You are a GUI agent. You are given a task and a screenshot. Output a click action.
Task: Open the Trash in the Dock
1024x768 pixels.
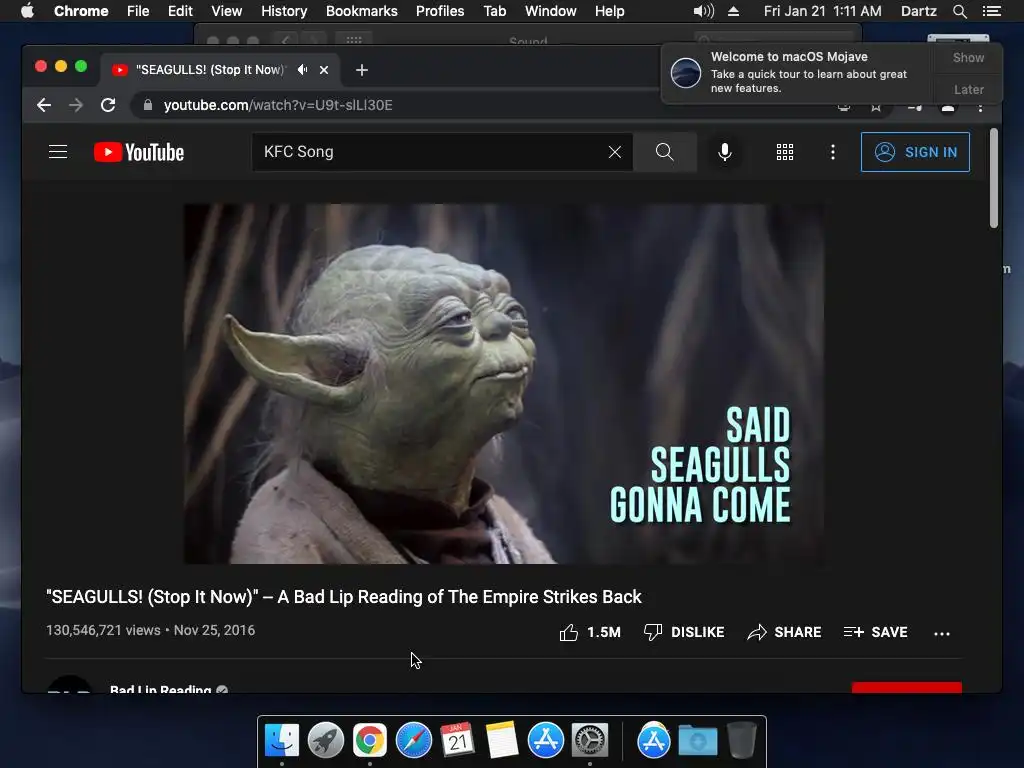click(x=741, y=740)
